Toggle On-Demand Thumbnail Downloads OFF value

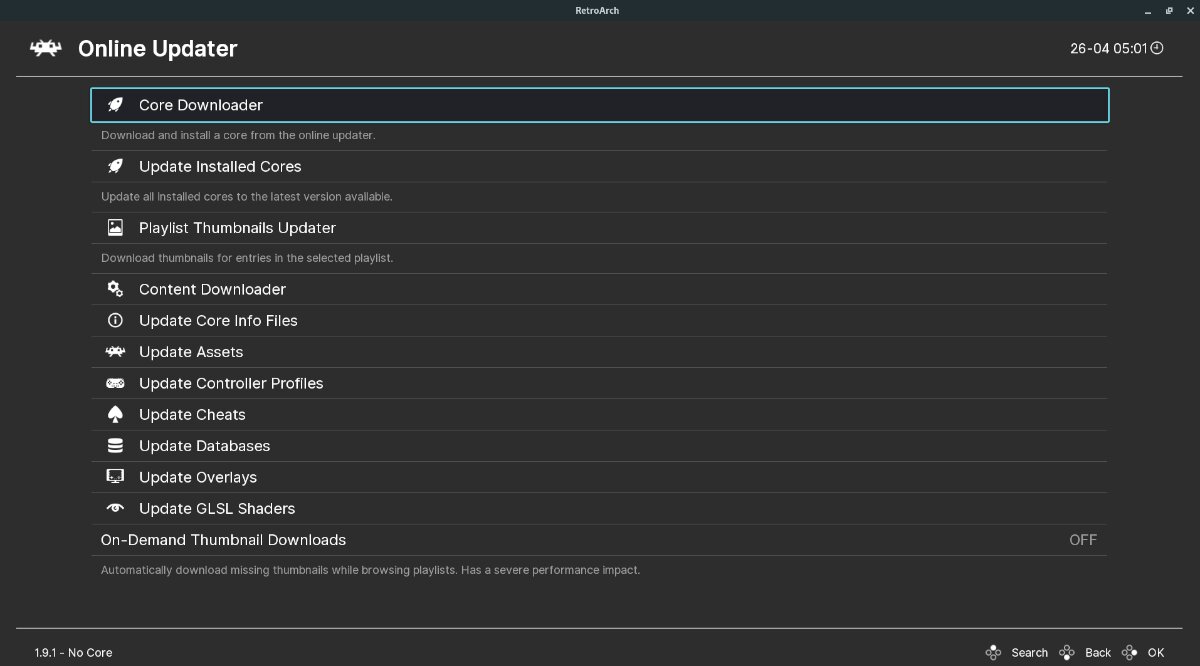[1083, 540]
